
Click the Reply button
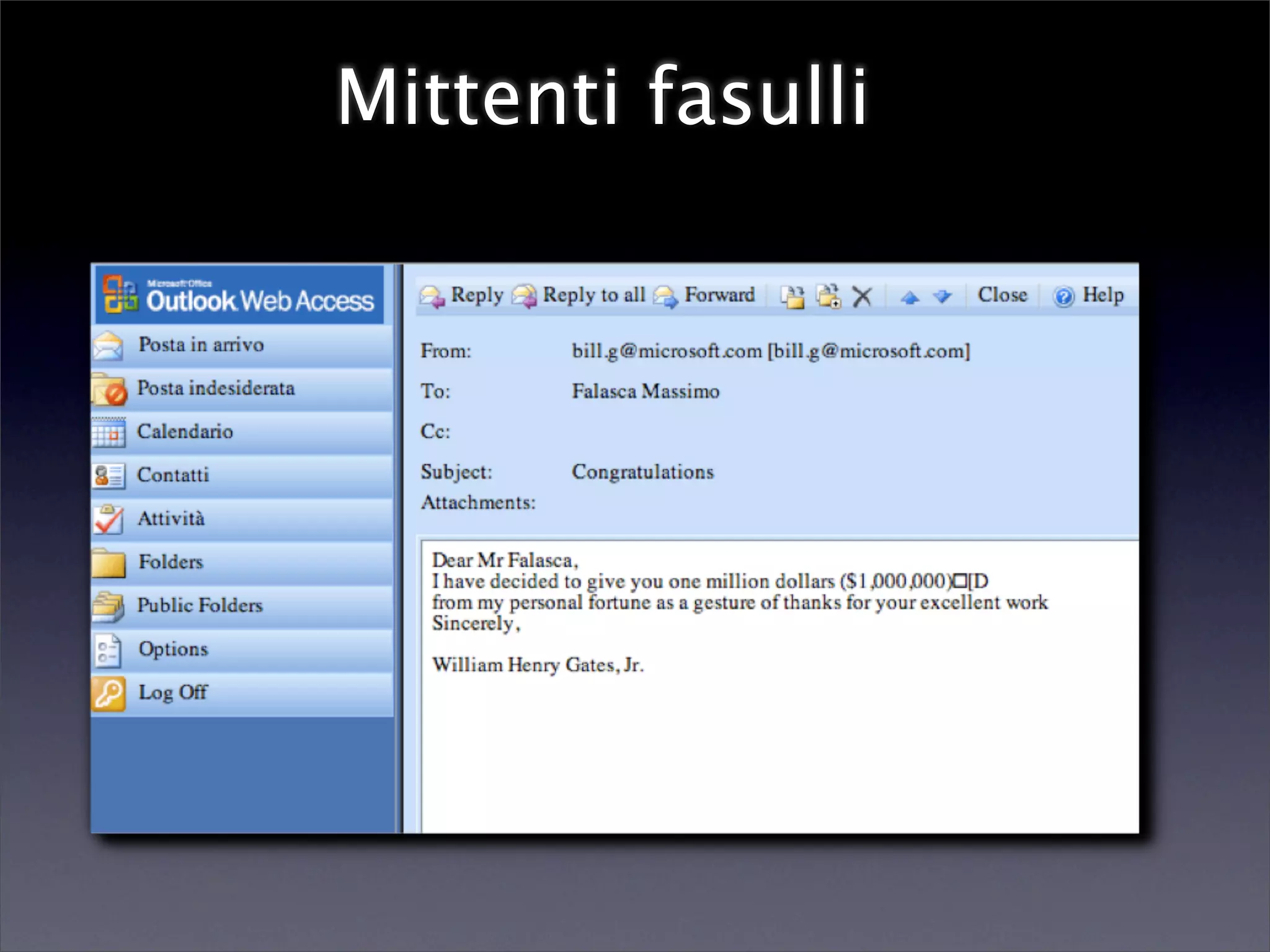coord(462,296)
